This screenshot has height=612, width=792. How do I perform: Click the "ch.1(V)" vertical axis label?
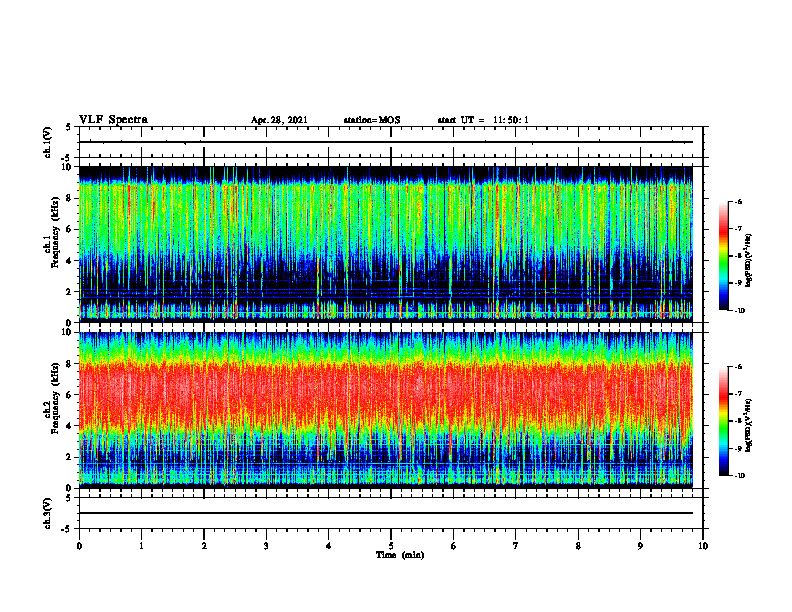[x=47, y=142]
